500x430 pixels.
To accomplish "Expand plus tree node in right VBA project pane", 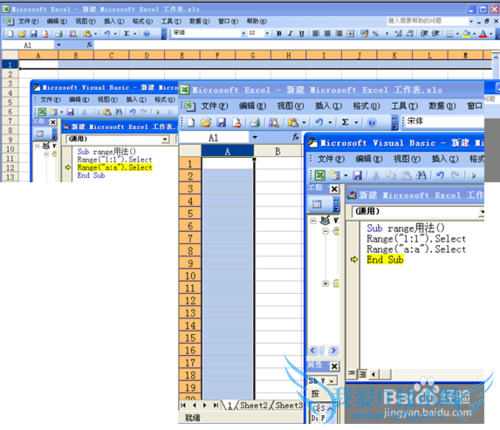I will point(325,283).
